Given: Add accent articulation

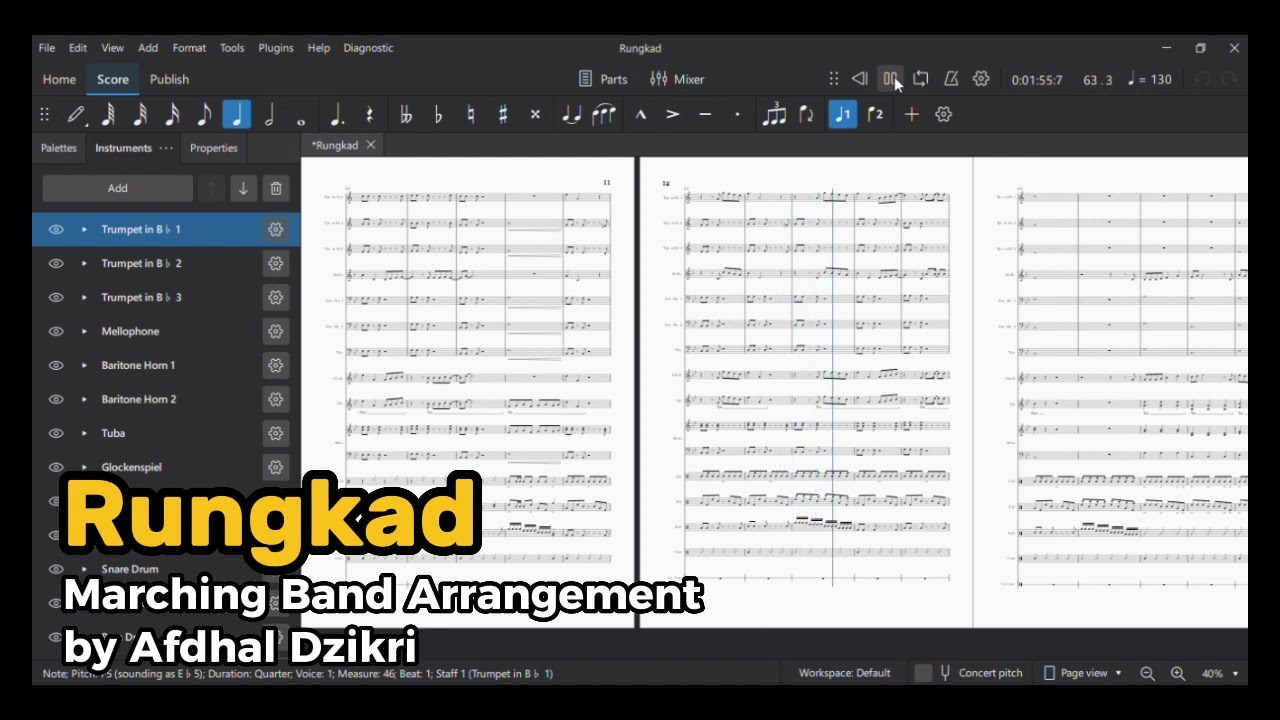Looking at the screenshot, I should (673, 115).
